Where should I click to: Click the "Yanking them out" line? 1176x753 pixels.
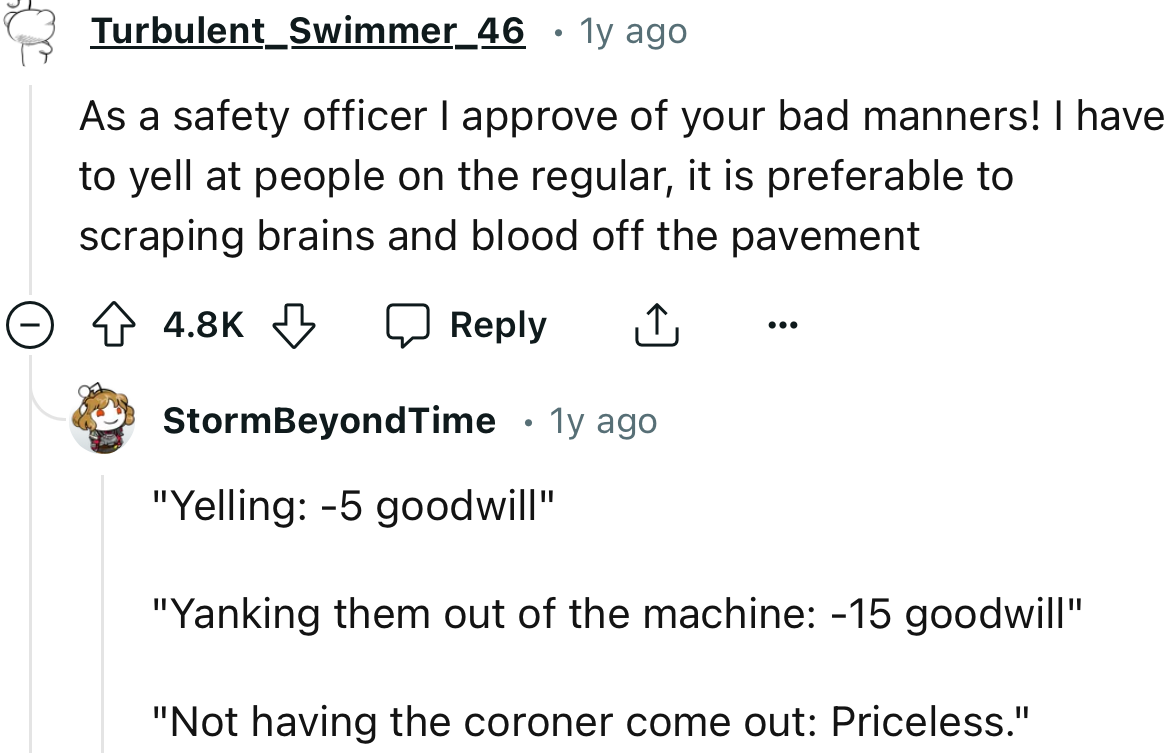click(617, 612)
